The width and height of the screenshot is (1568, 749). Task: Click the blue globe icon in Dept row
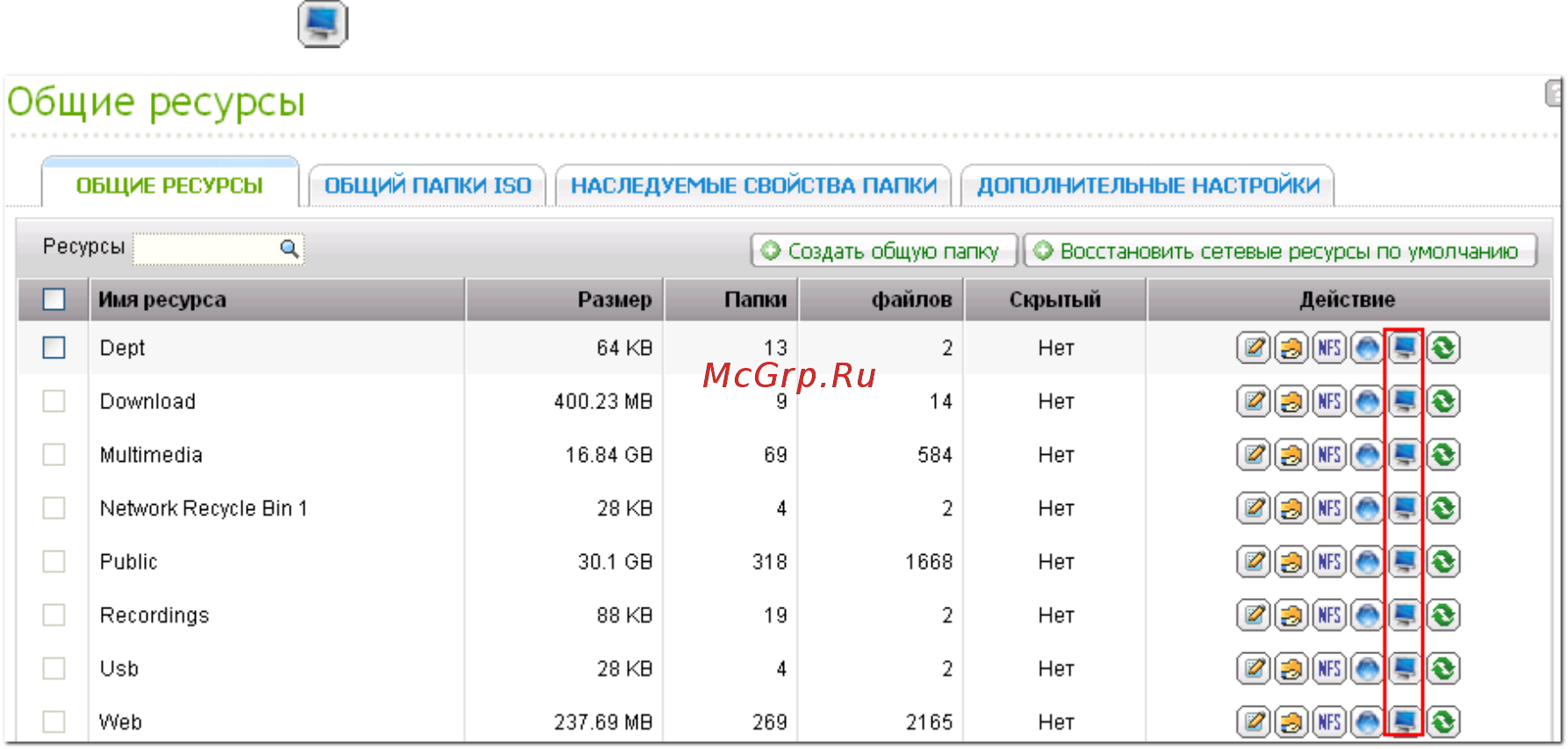1367,348
